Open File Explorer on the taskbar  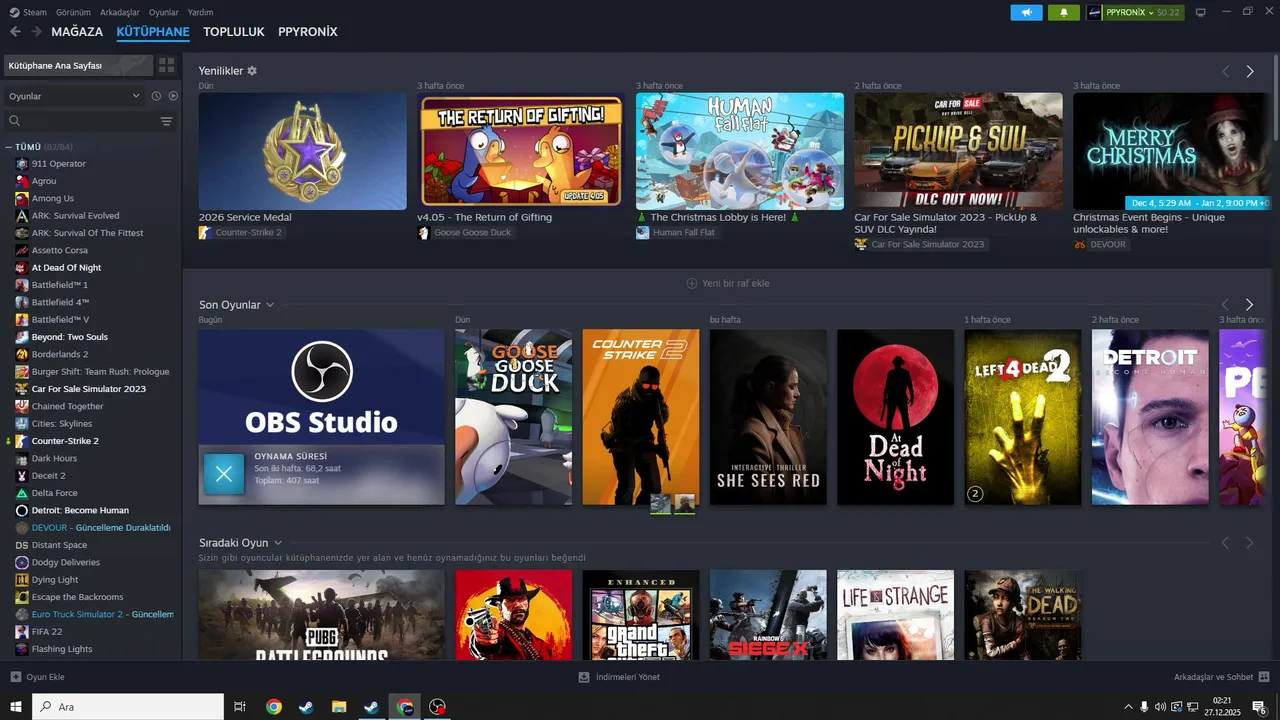[338, 707]
